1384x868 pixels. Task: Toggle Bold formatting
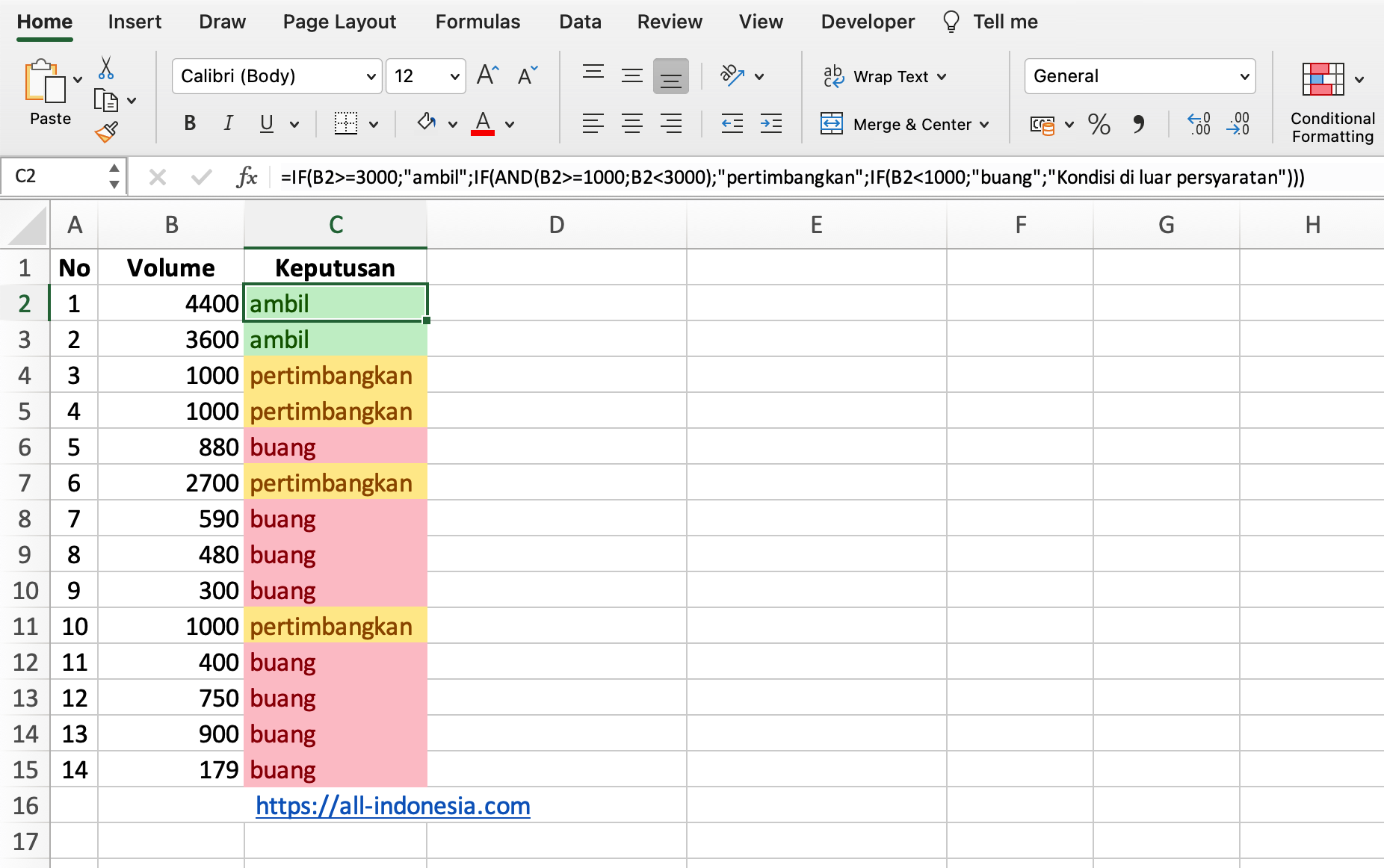click(x=190, y=124)
